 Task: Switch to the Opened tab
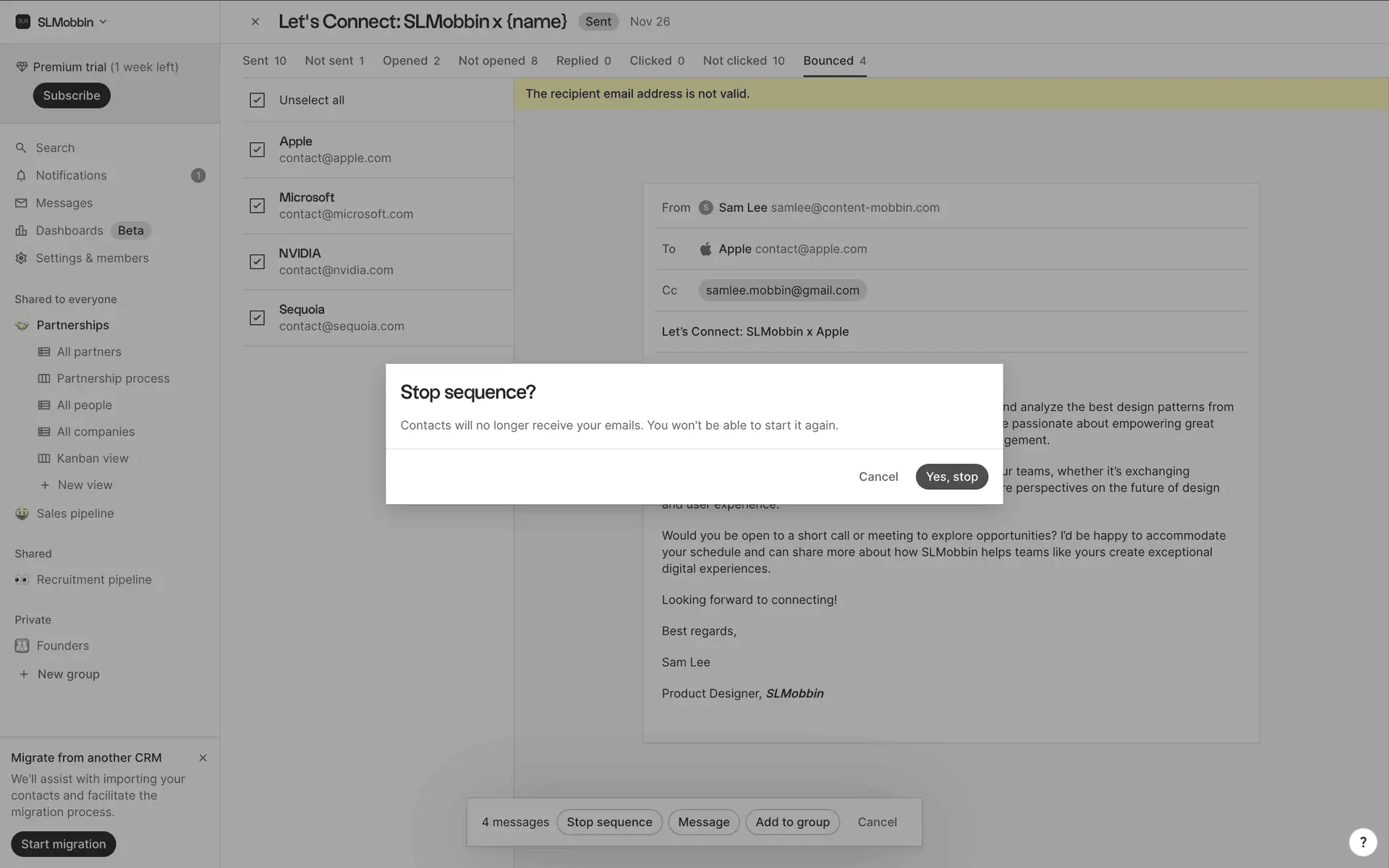pos(411,61)
